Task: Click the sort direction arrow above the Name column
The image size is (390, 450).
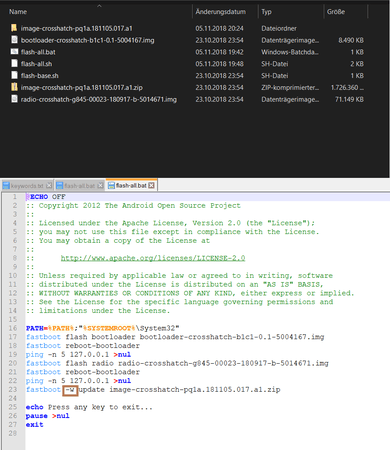Action: tap(99, 6)
